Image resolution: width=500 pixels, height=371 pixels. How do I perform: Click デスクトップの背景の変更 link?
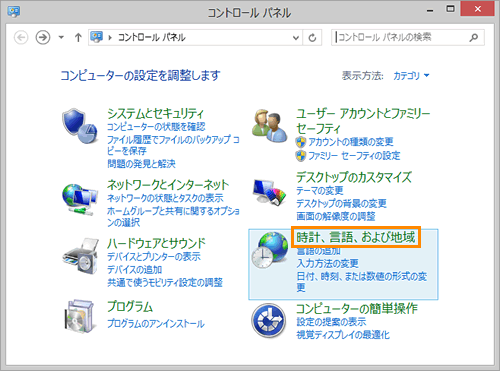coord(341,203)
